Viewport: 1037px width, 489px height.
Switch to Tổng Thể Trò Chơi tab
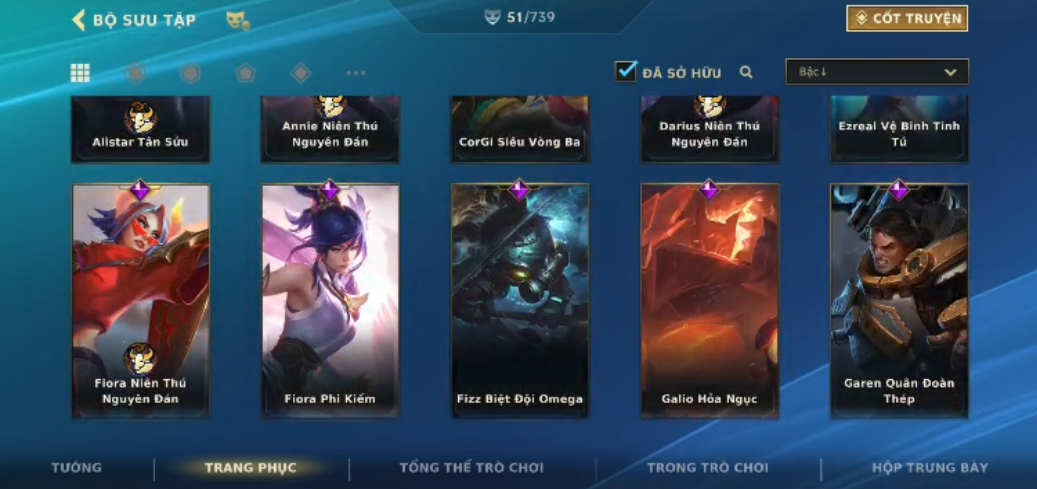472,468
